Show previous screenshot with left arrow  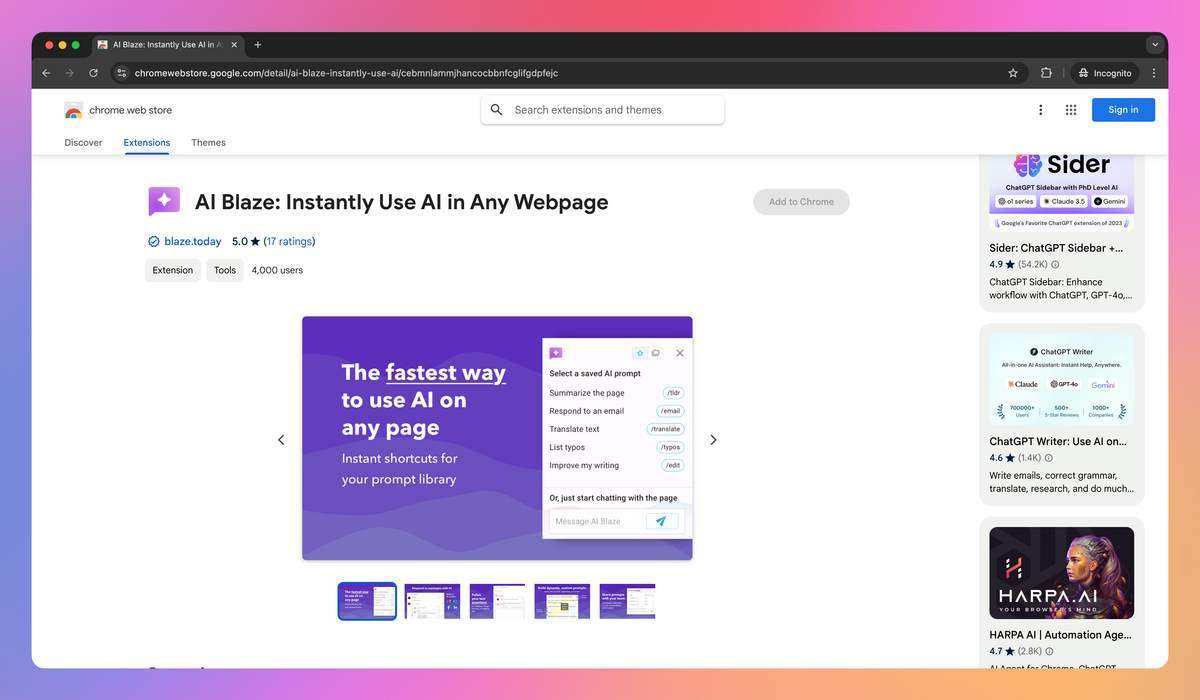coord(281,440)
